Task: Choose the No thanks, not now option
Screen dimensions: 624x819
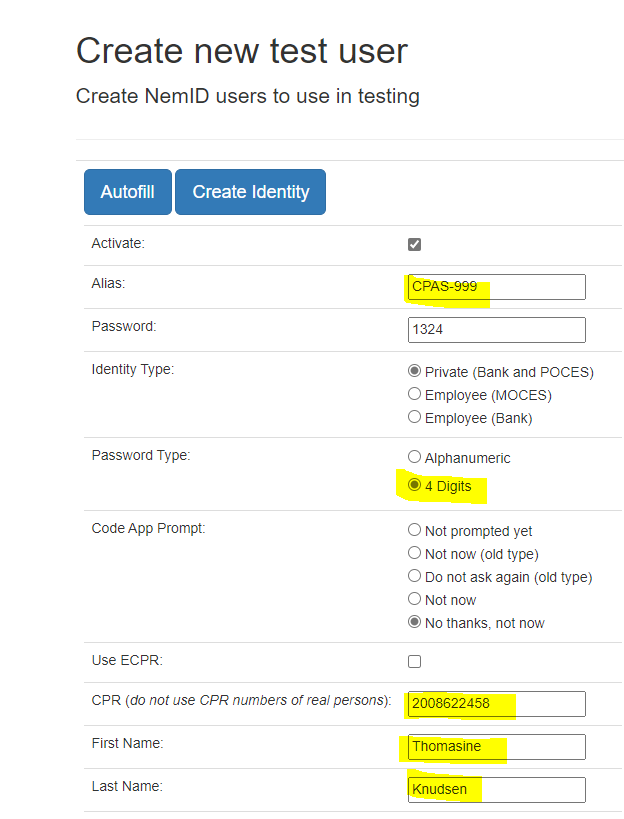Action: click(415, 623)
